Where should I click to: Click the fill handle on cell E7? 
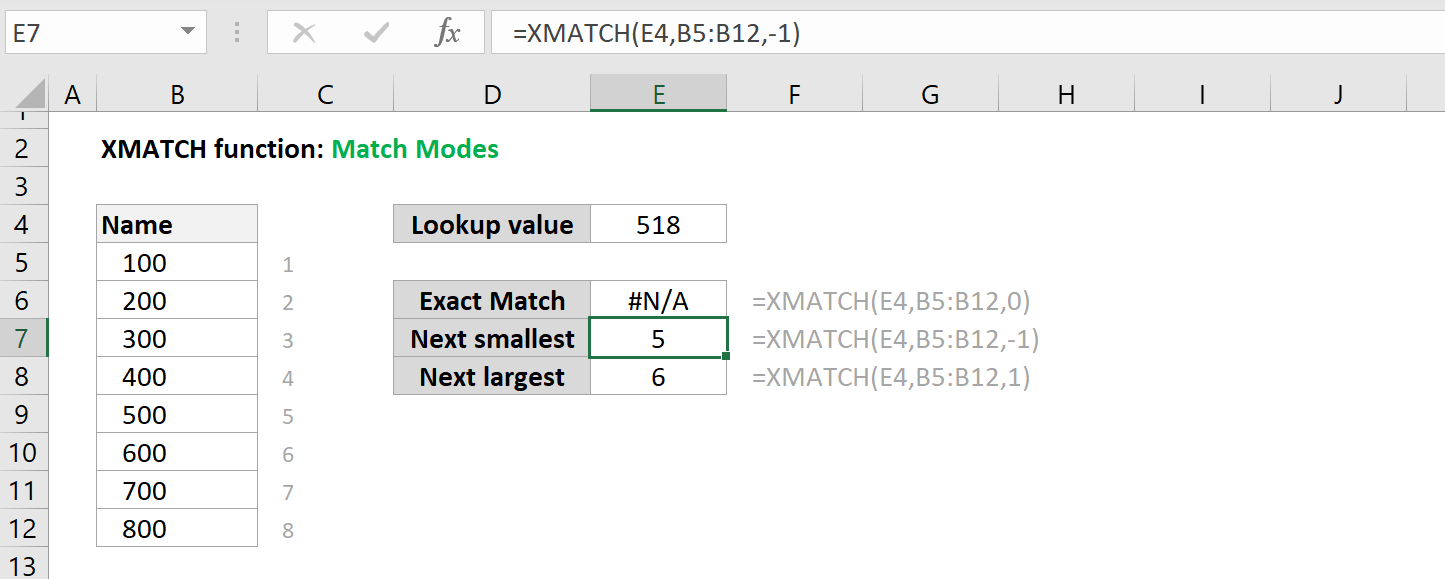[x=724, y=357]
